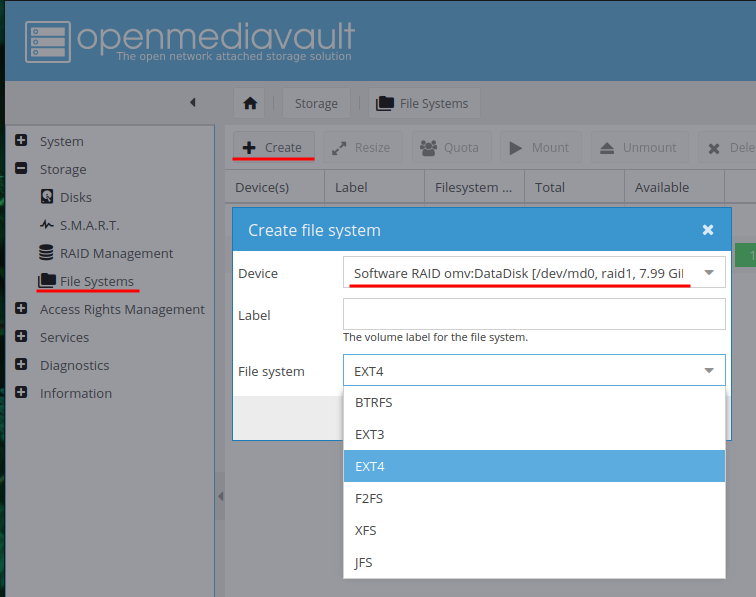
Task: Collapse the sidebar with the left arrow
Action: (193, 102)
